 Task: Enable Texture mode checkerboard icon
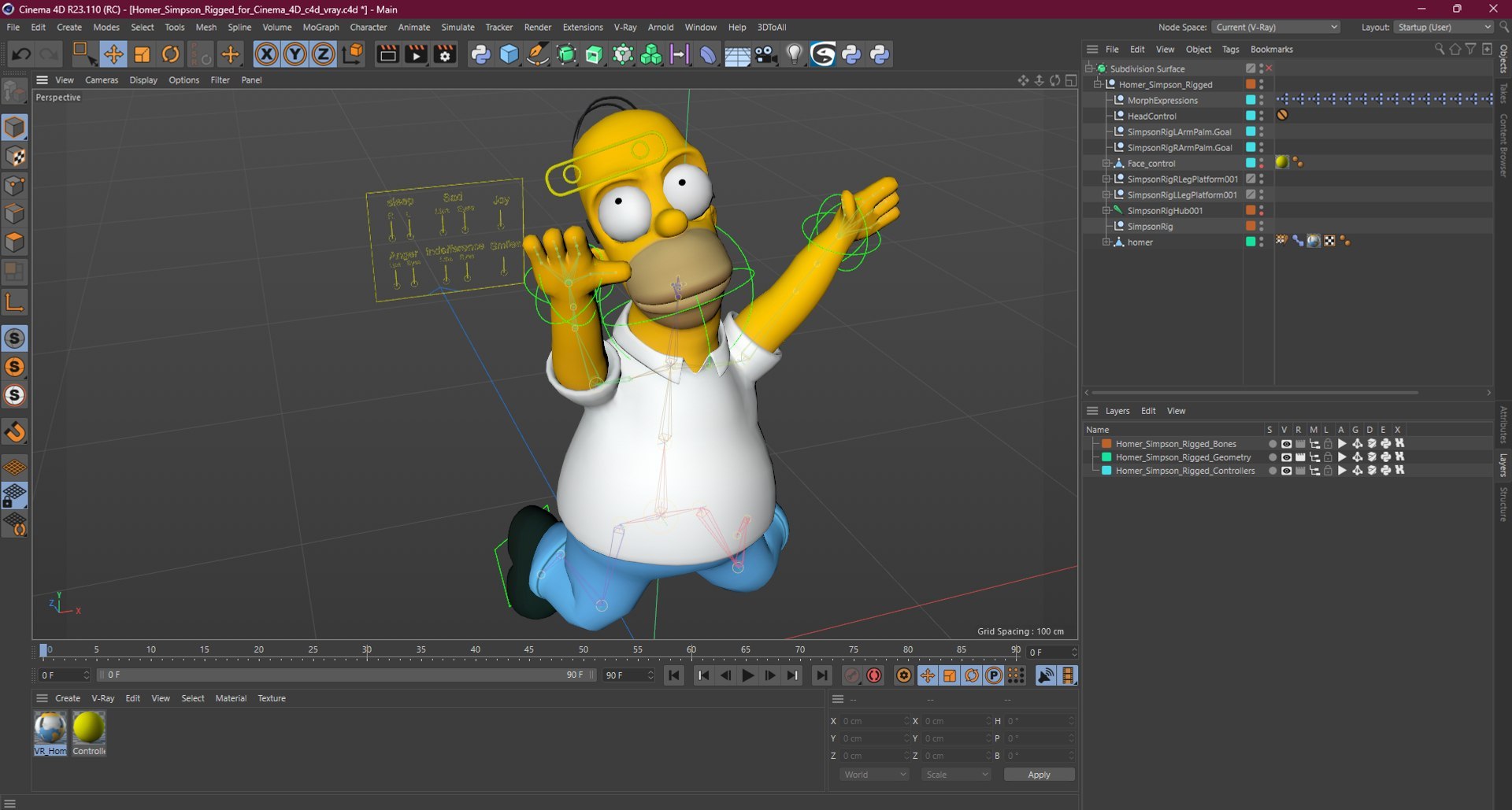pyautogui.click(x=15, y=157)
